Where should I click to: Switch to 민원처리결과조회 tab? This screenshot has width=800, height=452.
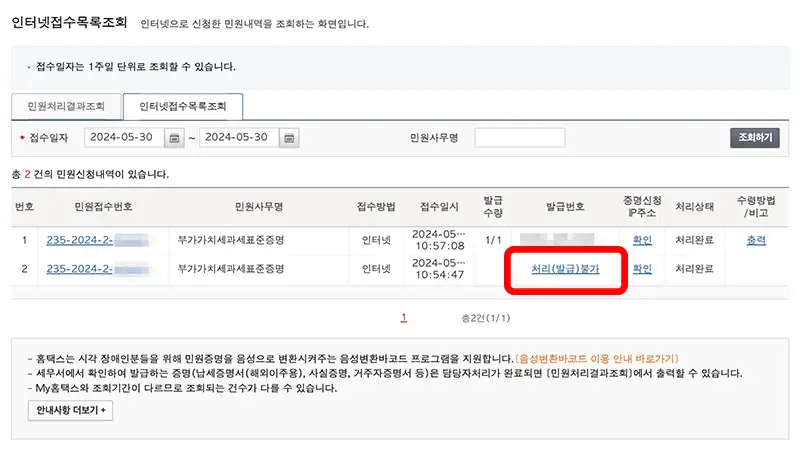point(66,107)
